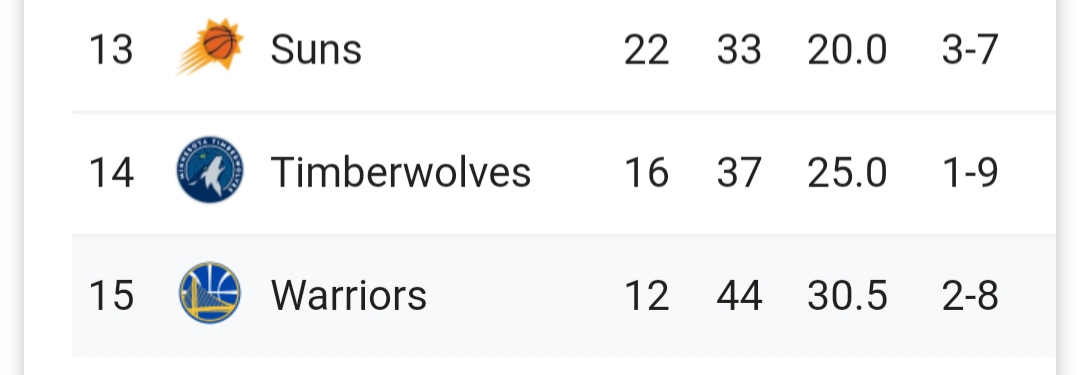Select Suns wins value 22
The width and height of the screenshot is (1080, 375).
coord(647,50)
